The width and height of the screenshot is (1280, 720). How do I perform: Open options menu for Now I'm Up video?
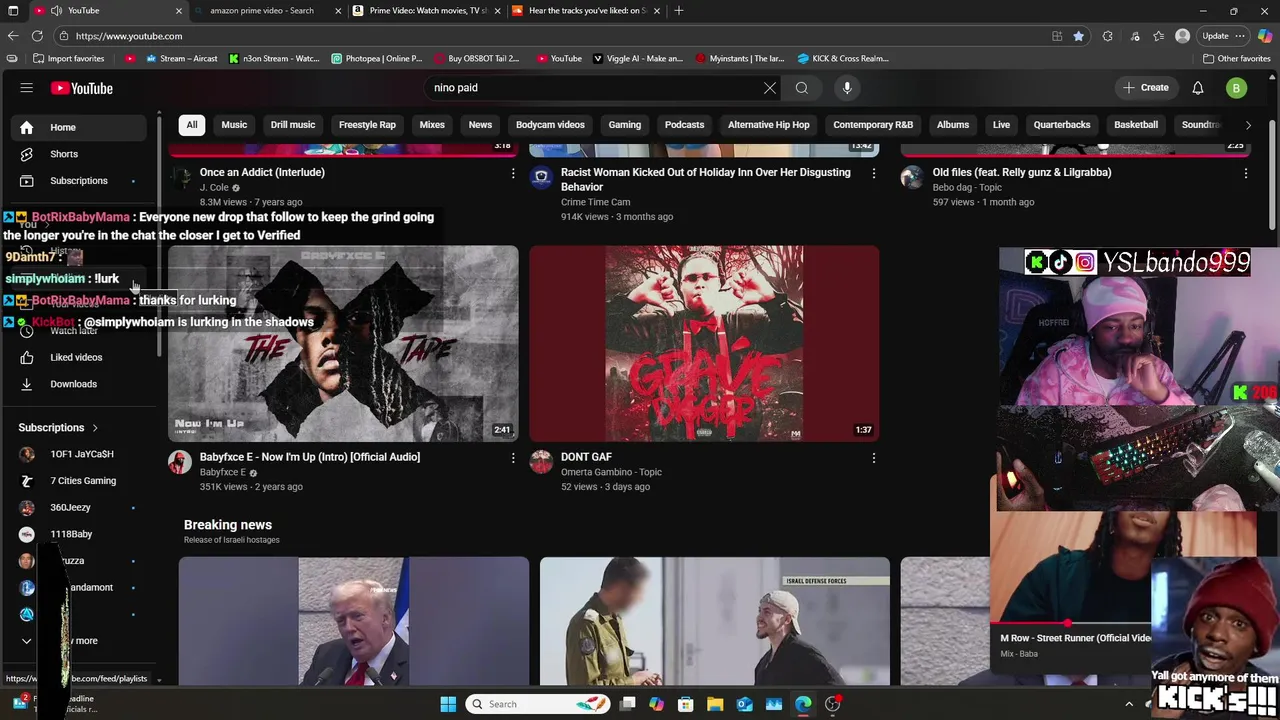pos(513,458)
